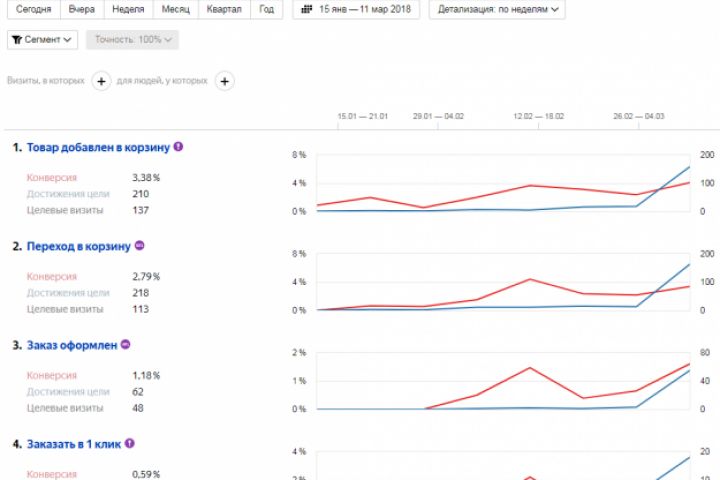Open goal Переход в корзину
720x480 pixels.
click(79, 246)
